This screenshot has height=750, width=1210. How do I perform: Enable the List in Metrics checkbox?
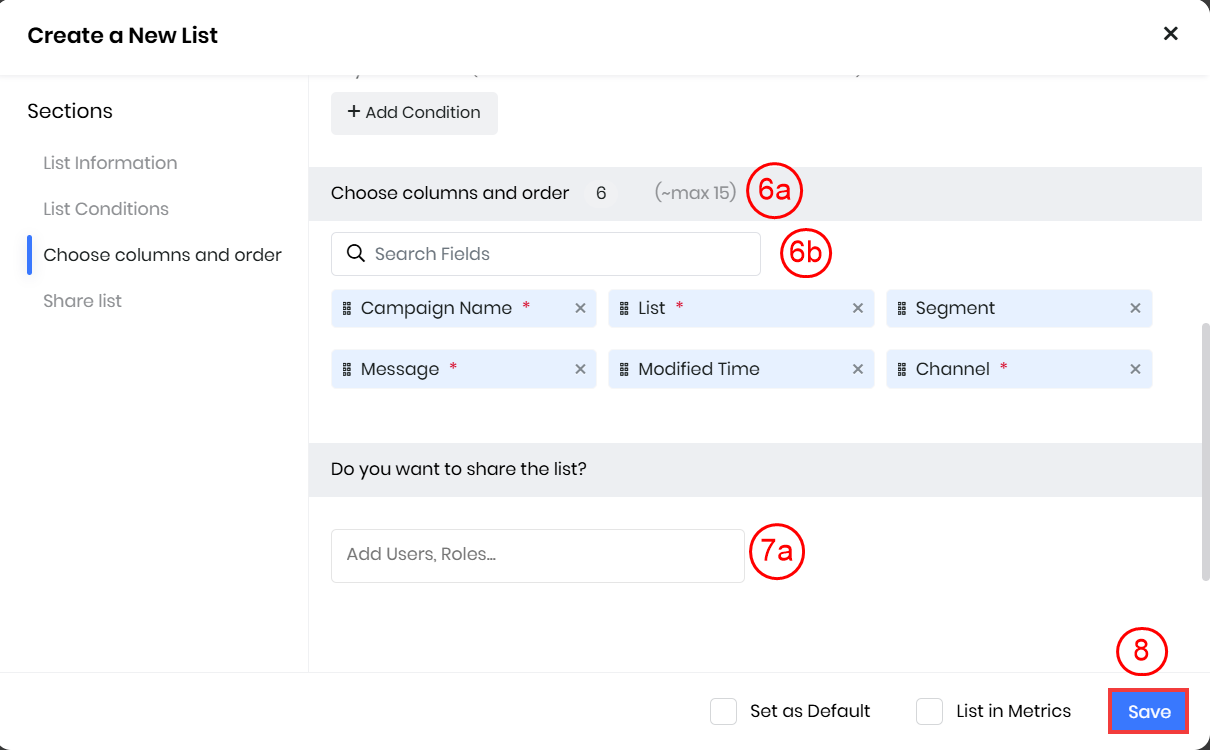click(929, 712)
